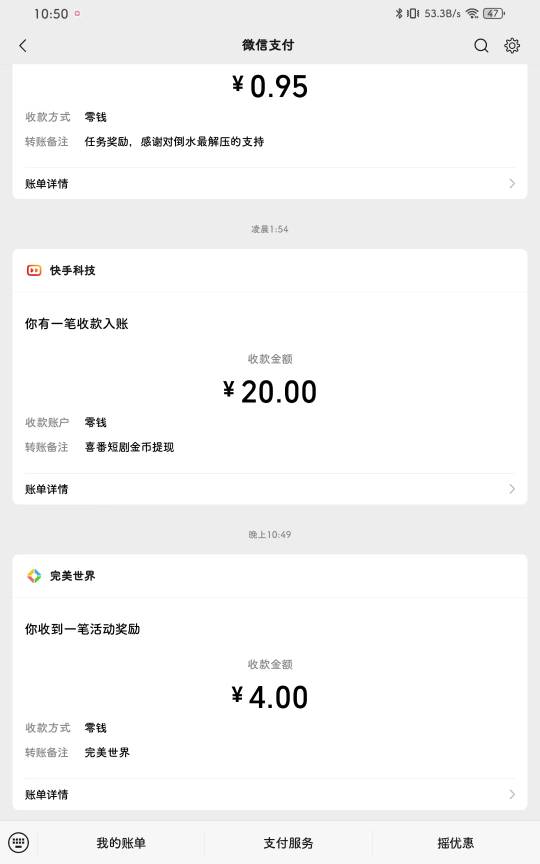
Task: Expand 账单详情 chevron for ¥4.00 reward
Action: click(x=512, y=794)
